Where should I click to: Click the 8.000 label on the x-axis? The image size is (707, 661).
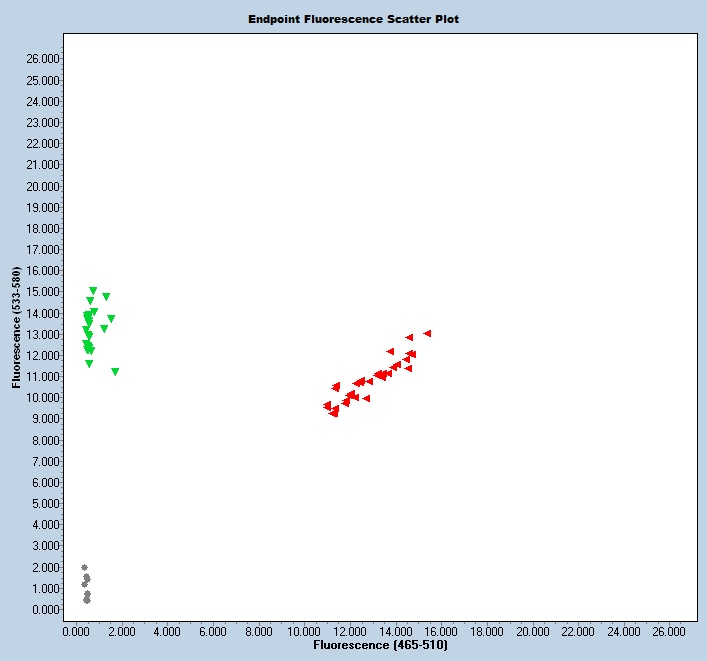pyautogui.click(x=258, y=631)
